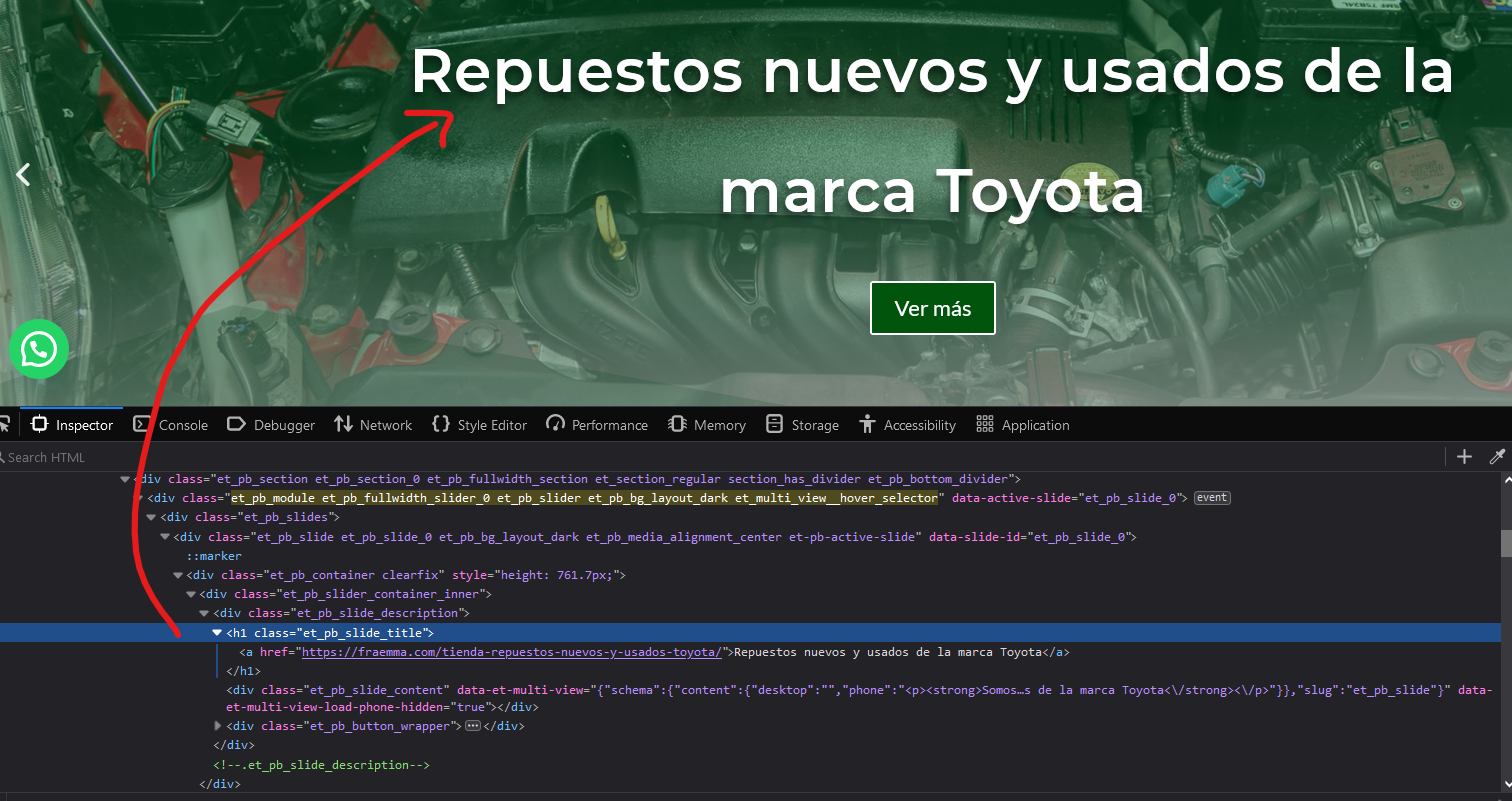
Task: Go to the Style Editor tab
Action: pos(479,425)
